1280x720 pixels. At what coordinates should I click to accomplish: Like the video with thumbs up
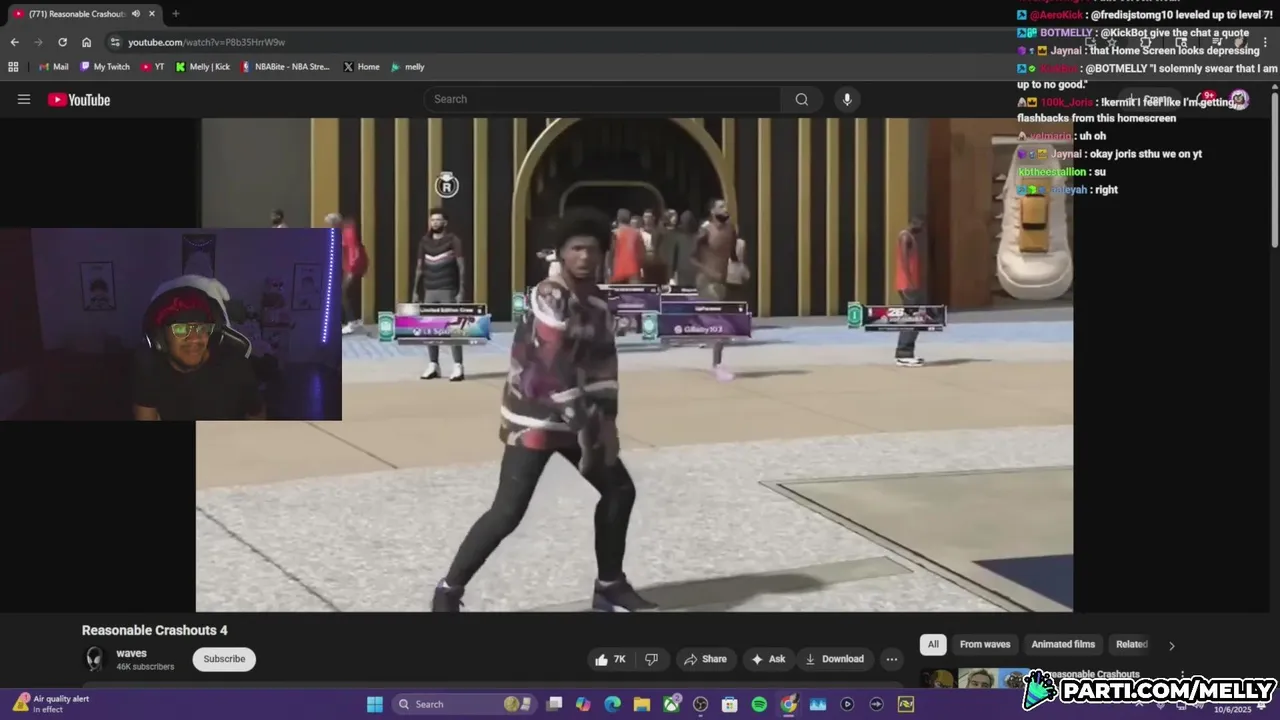(x=610, y=659)
